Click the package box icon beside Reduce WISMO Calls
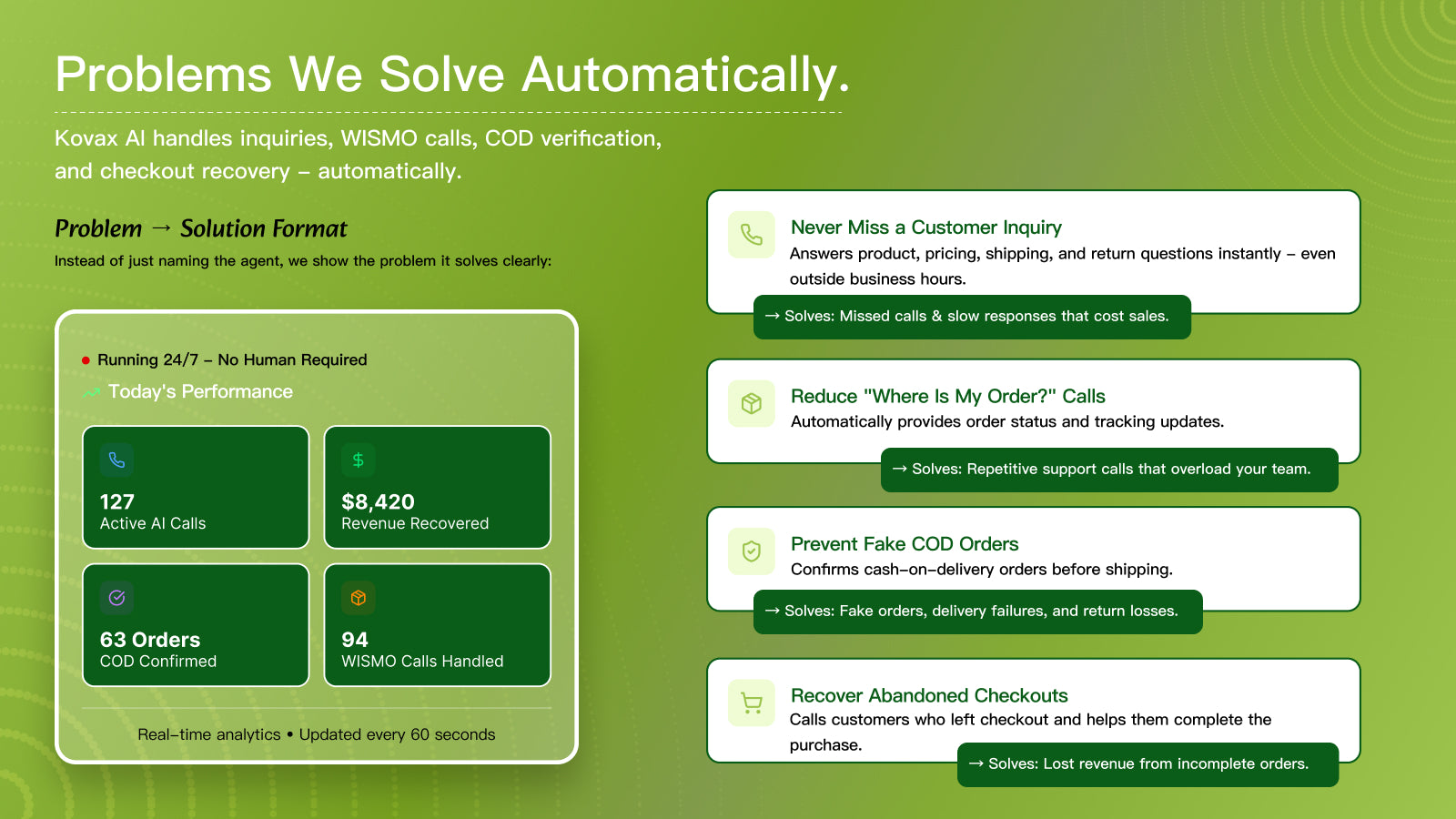Screen dimensions: 1456x819 (752, 403)
